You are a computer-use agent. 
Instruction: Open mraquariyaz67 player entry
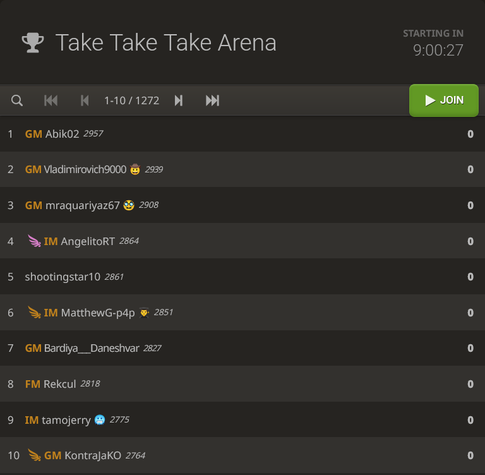click(x=242, y=205)
